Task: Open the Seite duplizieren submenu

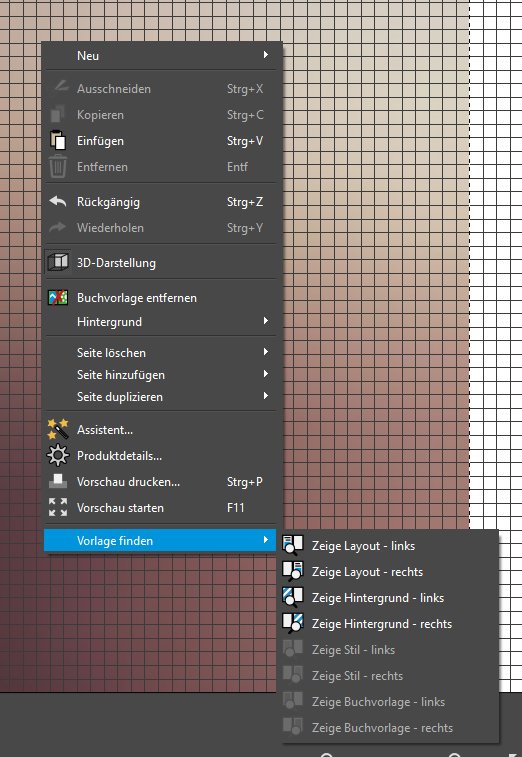Action: click(160, 397)
